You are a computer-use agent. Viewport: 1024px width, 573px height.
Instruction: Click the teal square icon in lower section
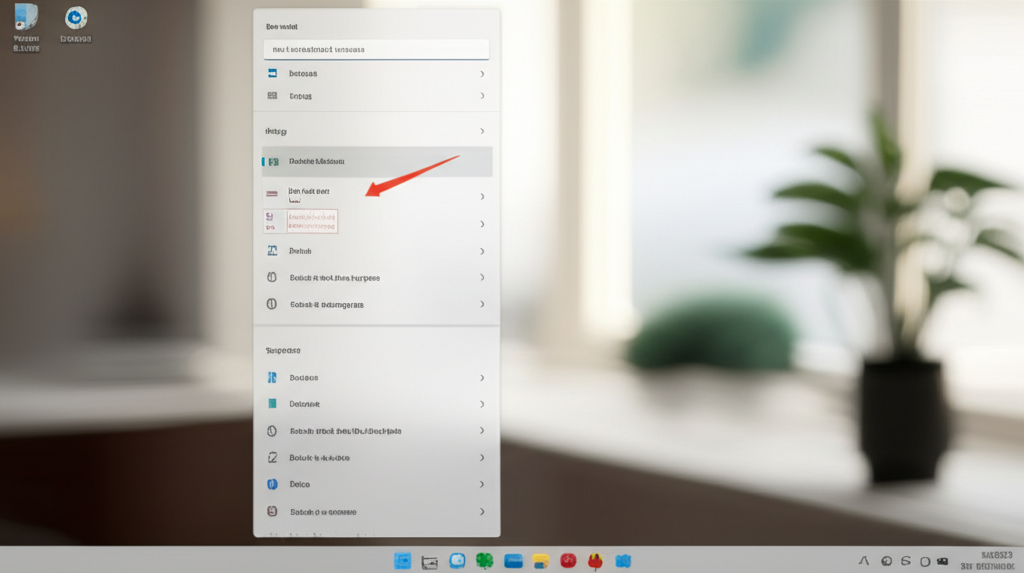[x=271, y=404]
